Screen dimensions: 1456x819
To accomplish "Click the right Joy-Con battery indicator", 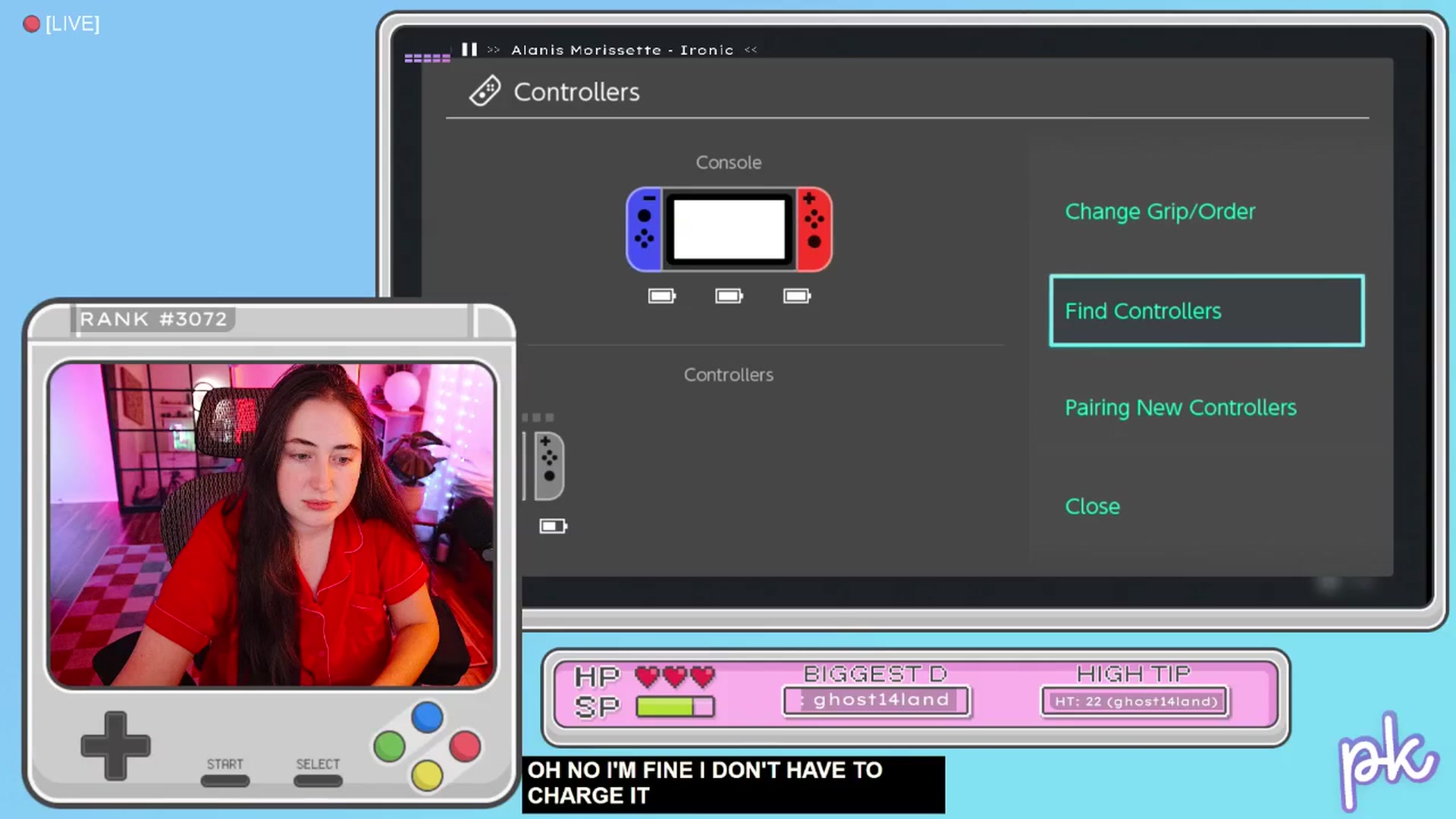I will tap(797, 296).
